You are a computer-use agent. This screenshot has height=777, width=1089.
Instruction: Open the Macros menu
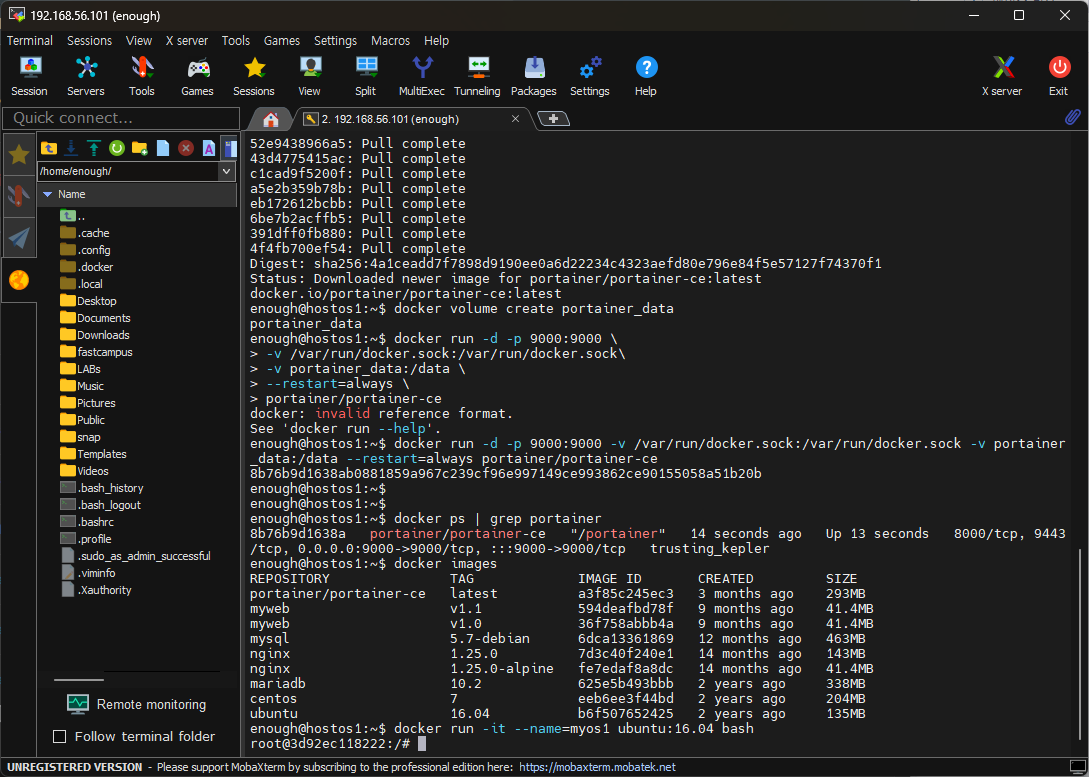coord(390,40)
